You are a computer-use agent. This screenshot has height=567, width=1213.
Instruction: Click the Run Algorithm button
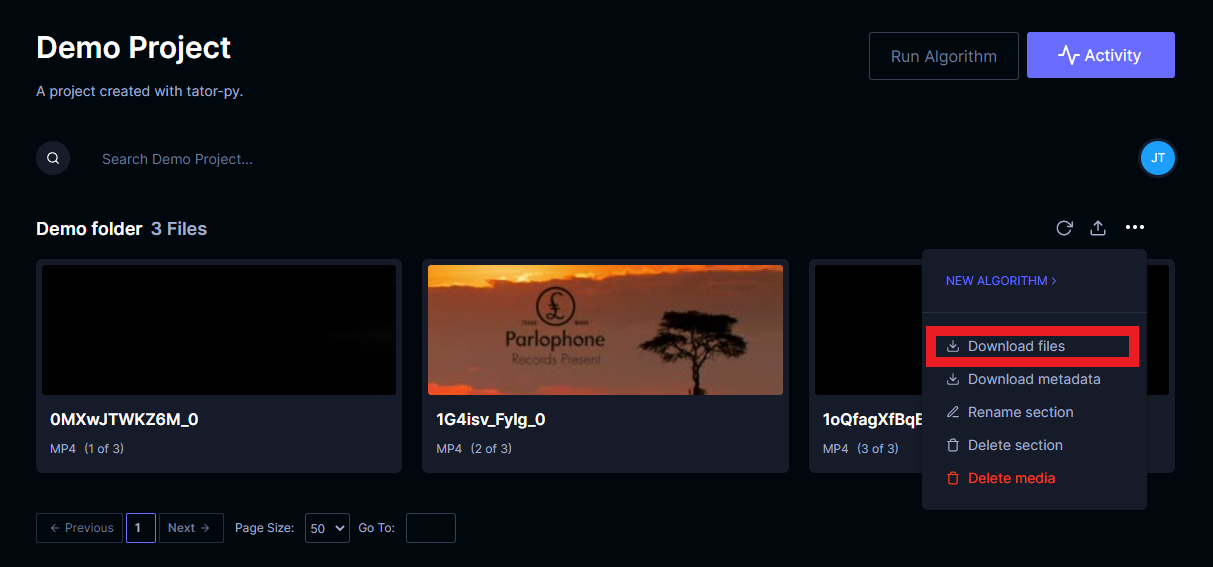pyautogui.click(x=944, y=56)
